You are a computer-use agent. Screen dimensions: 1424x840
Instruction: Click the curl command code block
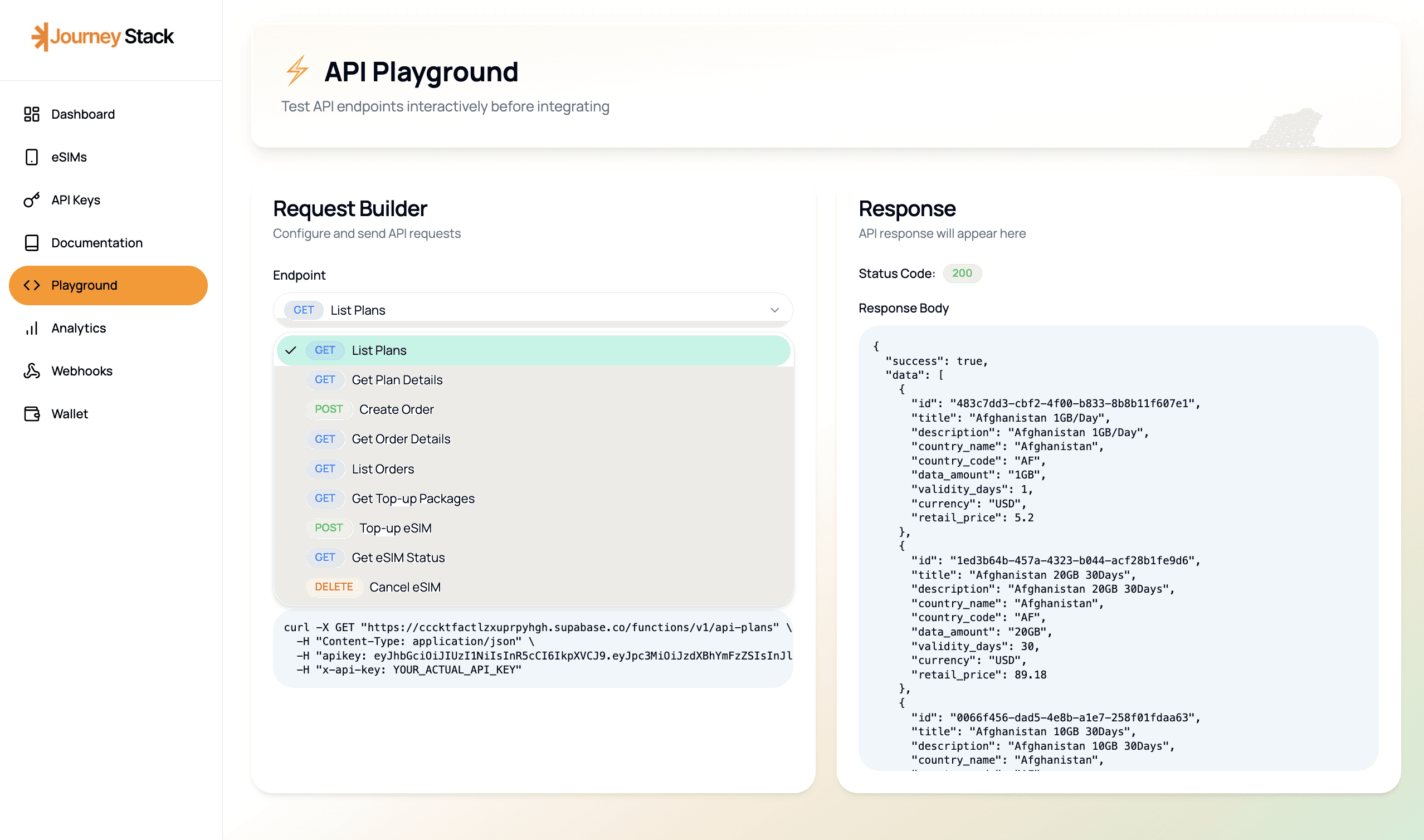click(x=532, y=649)
